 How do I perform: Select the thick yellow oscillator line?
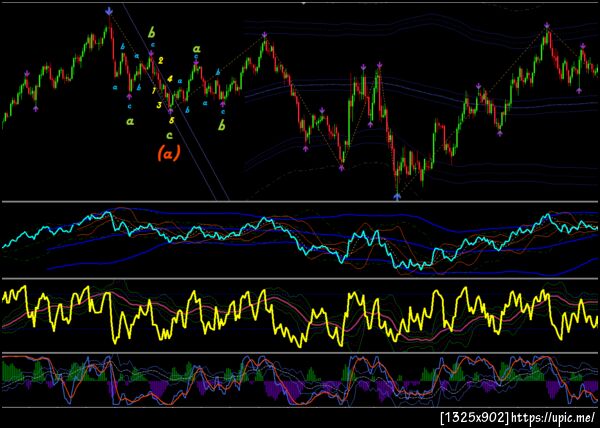tap(298, 316)
